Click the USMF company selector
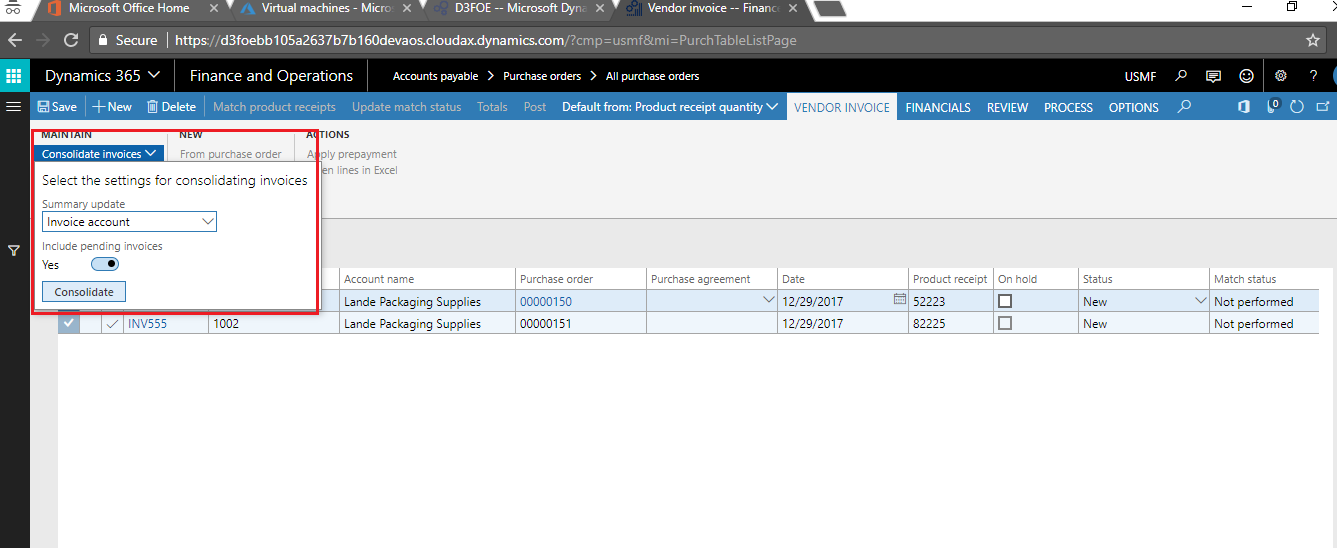 (1141, 76)
